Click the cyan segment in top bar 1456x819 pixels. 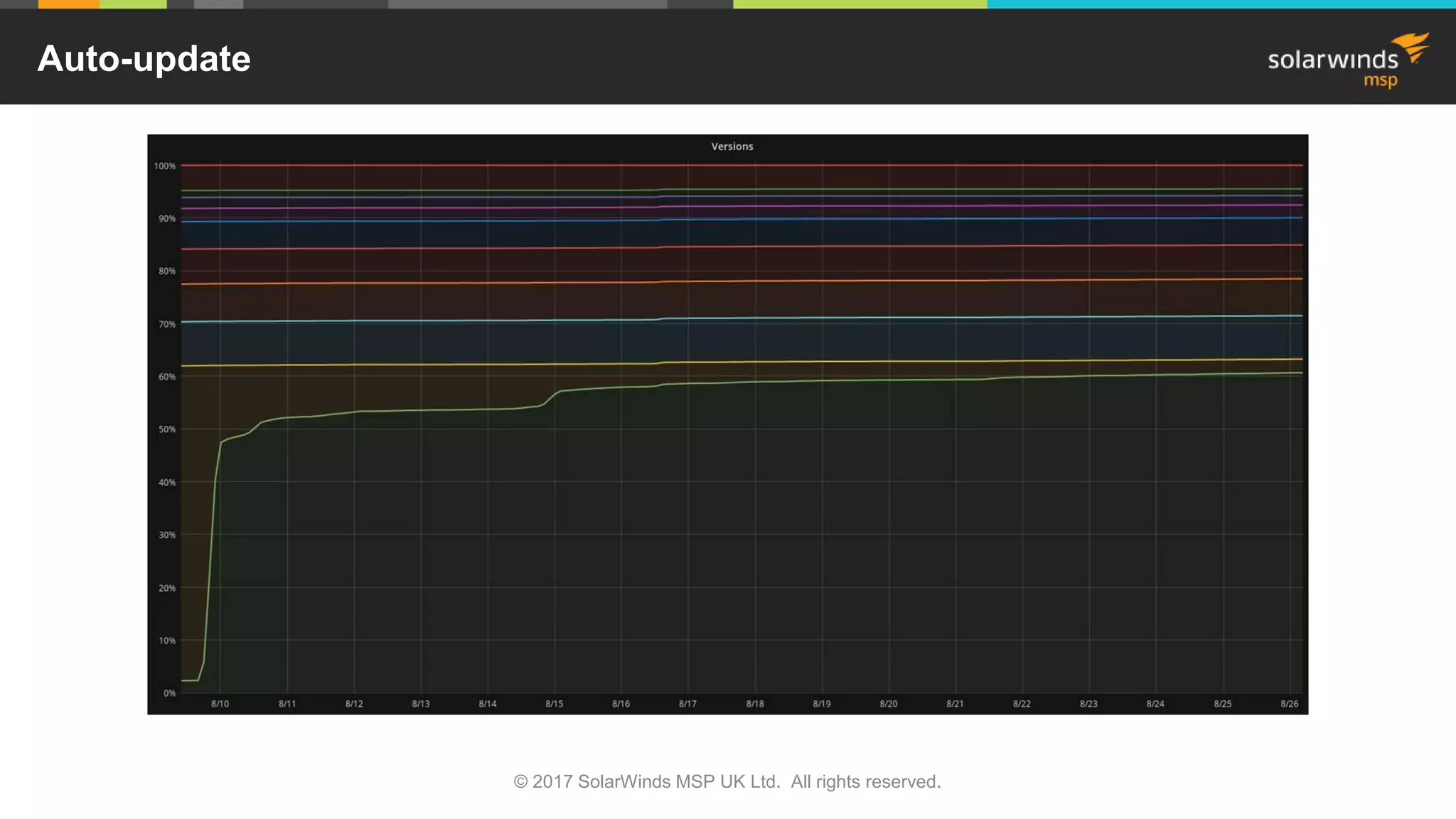(1221, 4)
